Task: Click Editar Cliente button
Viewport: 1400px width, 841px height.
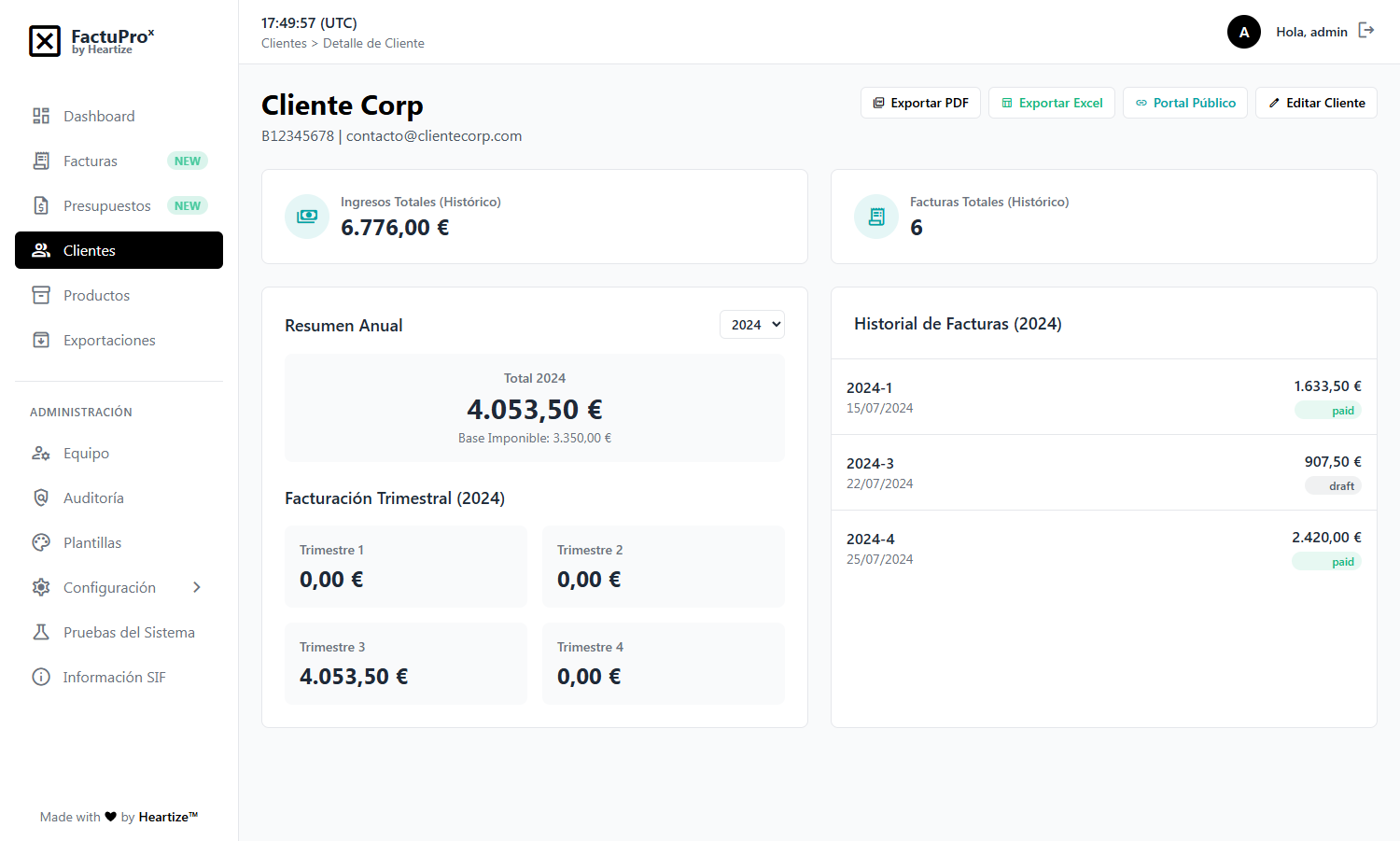Action: coord(1316,103)
